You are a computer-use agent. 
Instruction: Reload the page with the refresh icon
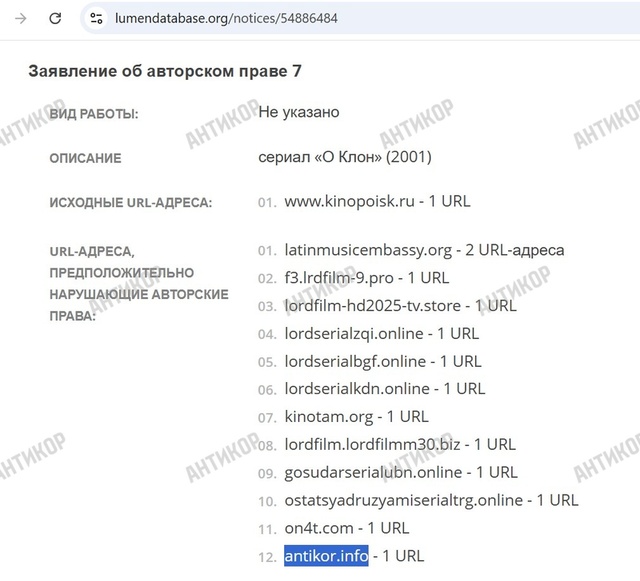(55, 18)
